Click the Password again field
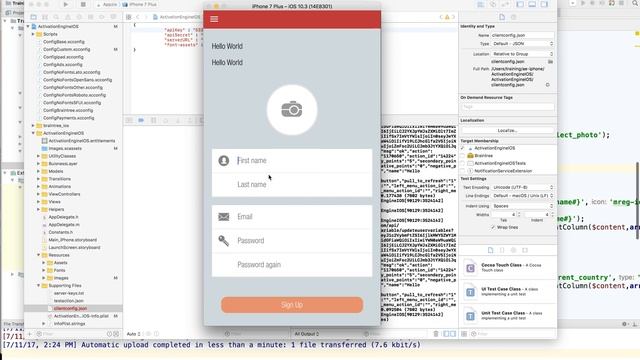640x360 pixels. pyautogui.click(x=292, y=265)
